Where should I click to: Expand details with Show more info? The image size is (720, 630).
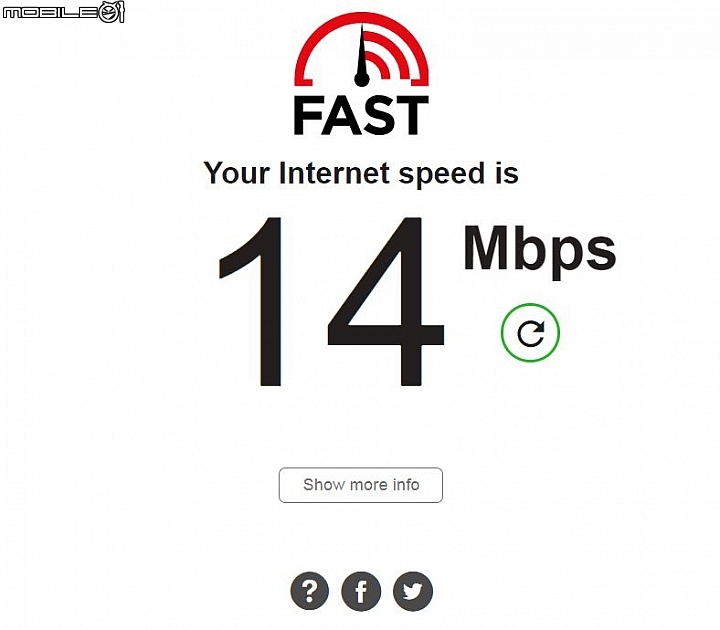[x=361, y=485]
